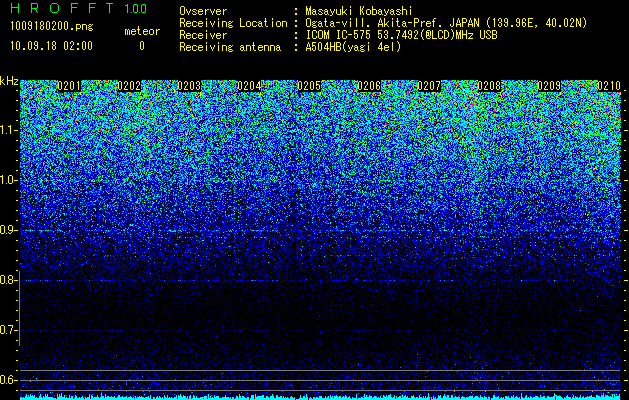This screenshot has height=400, width=629.
Task: Click the 0201 time marker
Action: 69,86
